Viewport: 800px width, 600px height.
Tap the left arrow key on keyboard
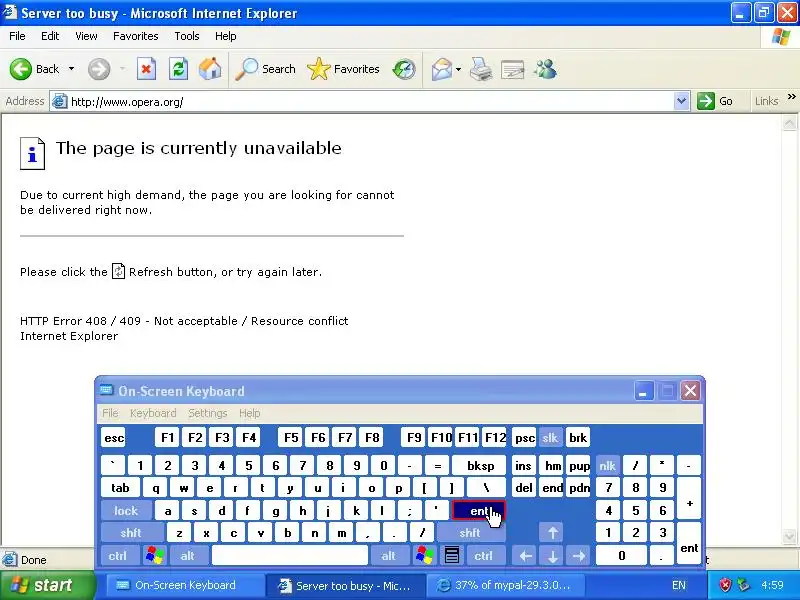coord(526,556)
